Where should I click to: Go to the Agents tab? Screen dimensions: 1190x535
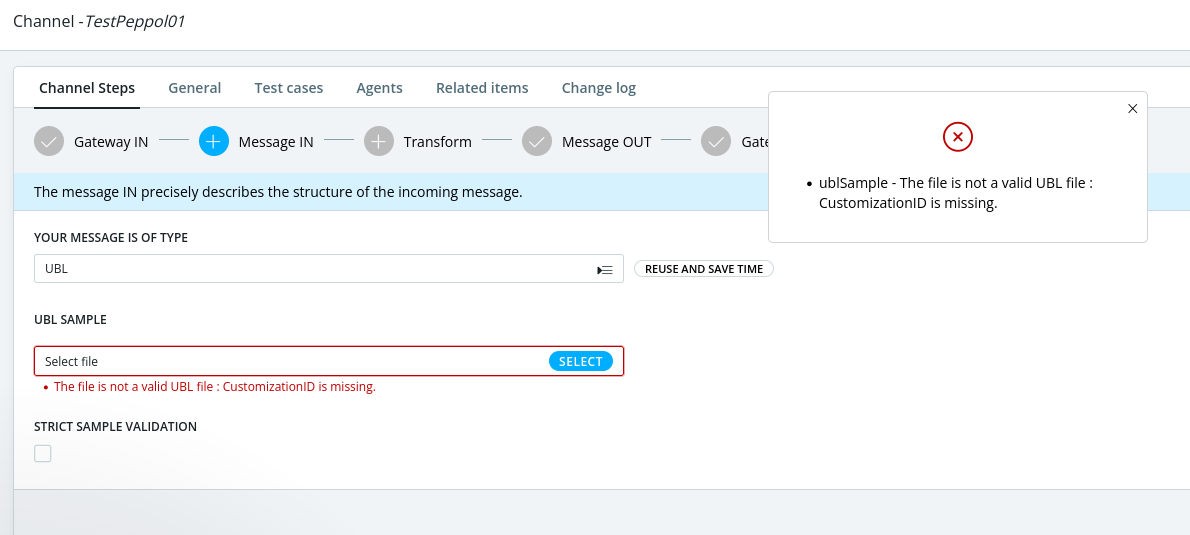click(379, 88)
